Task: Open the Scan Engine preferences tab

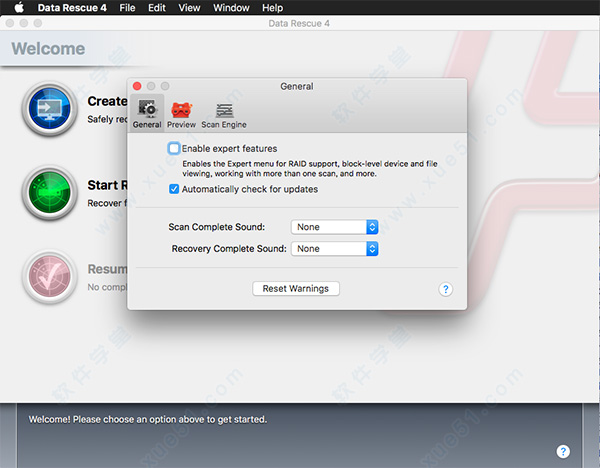Action: click(x=224, y=114)
